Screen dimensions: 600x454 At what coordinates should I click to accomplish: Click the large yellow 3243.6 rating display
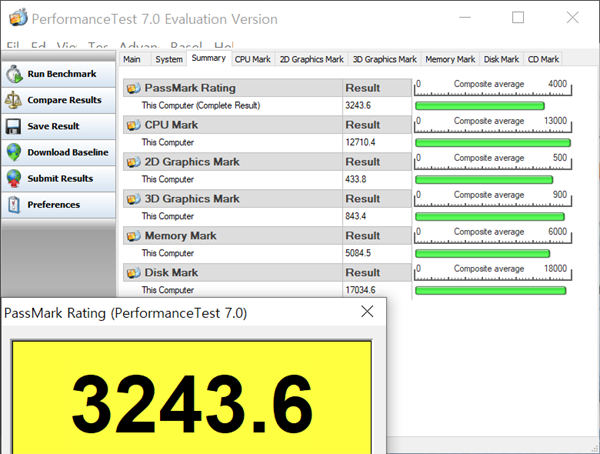192,397
